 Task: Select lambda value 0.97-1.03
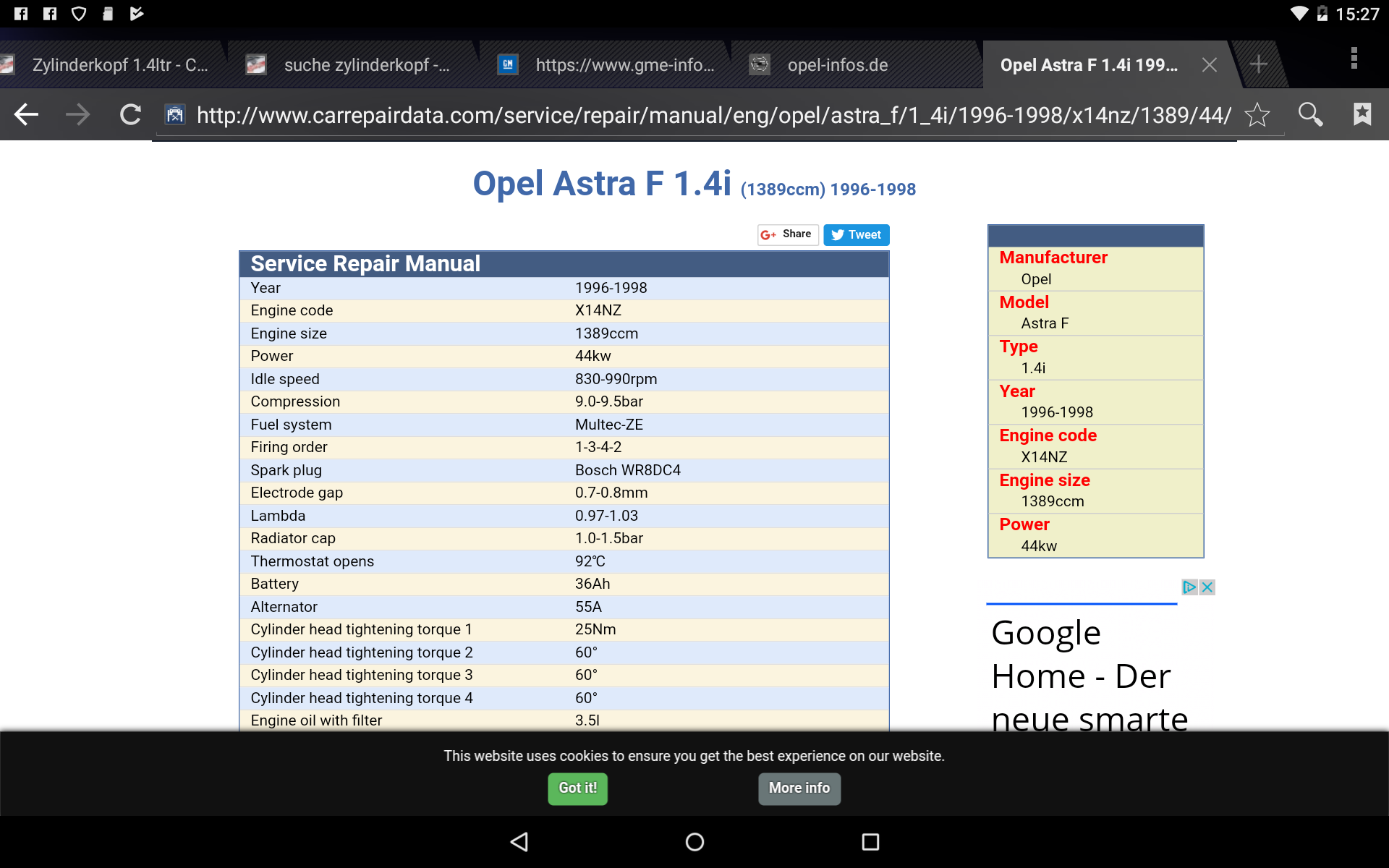pos(606,516)
